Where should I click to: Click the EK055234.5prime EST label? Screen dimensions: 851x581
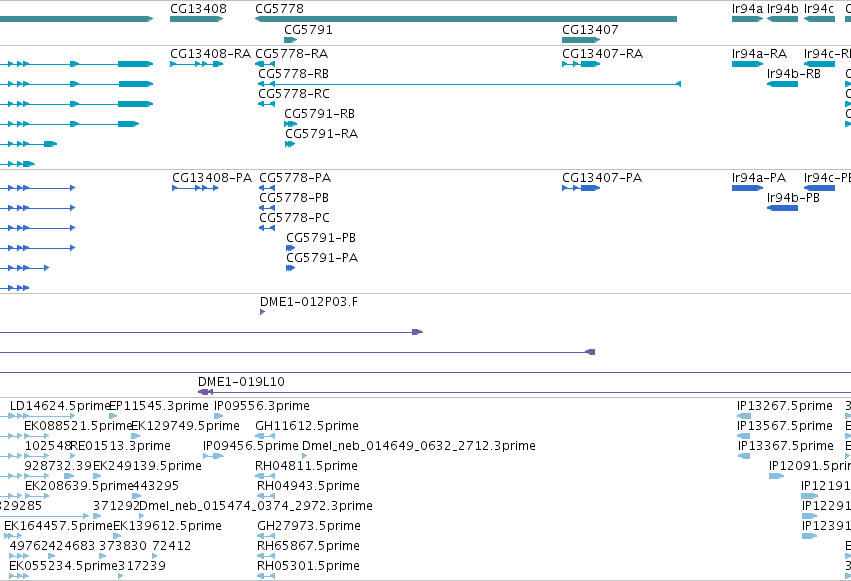coord(63,566)
